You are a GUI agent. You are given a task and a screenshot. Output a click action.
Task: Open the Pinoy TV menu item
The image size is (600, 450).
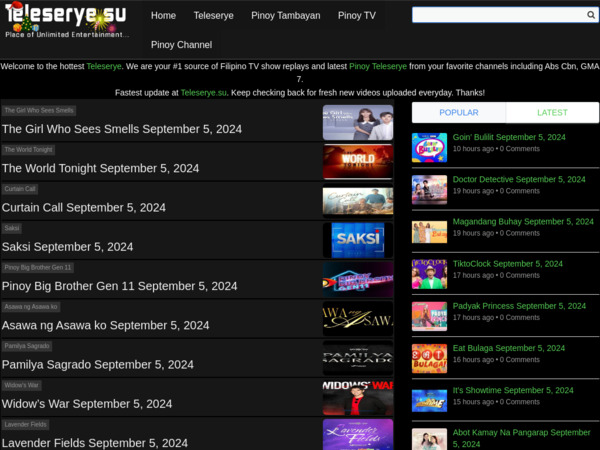pyautogui.click(x=357, y=16)
